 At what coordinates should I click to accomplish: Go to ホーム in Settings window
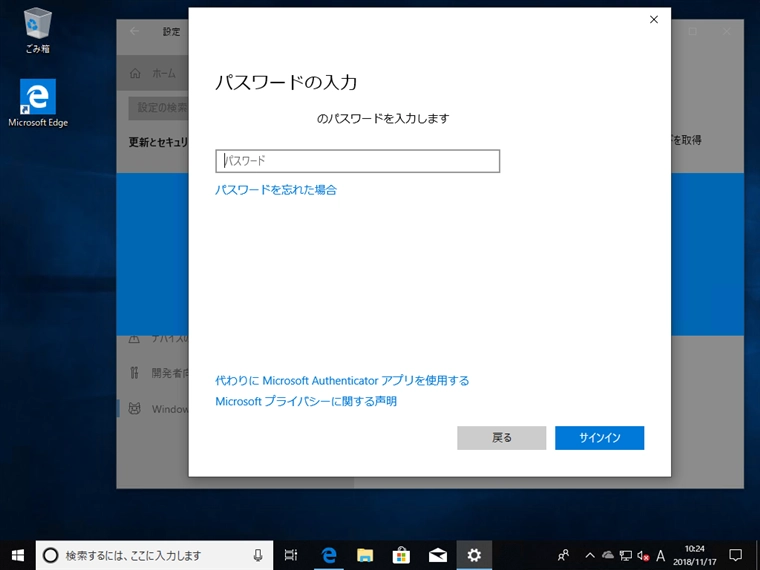[x=152, y=74]
